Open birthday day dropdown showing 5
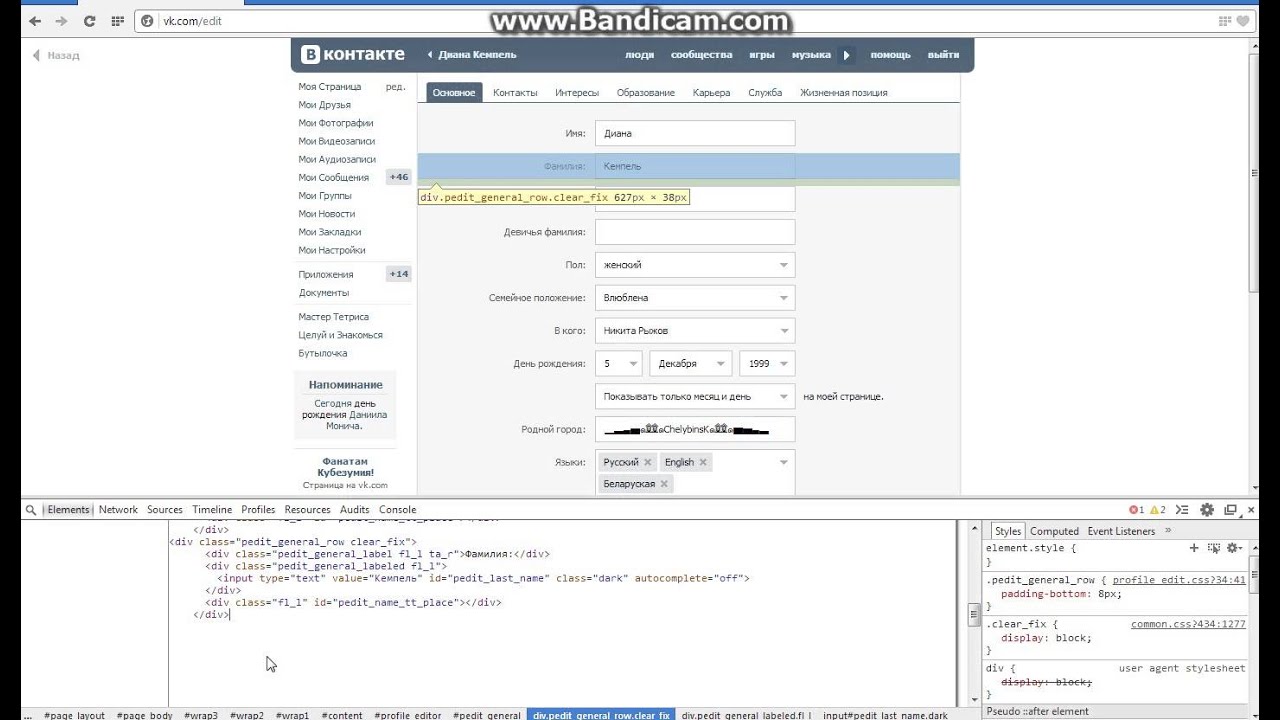This screenshot has width=1280, height=720. coord(619,364)
